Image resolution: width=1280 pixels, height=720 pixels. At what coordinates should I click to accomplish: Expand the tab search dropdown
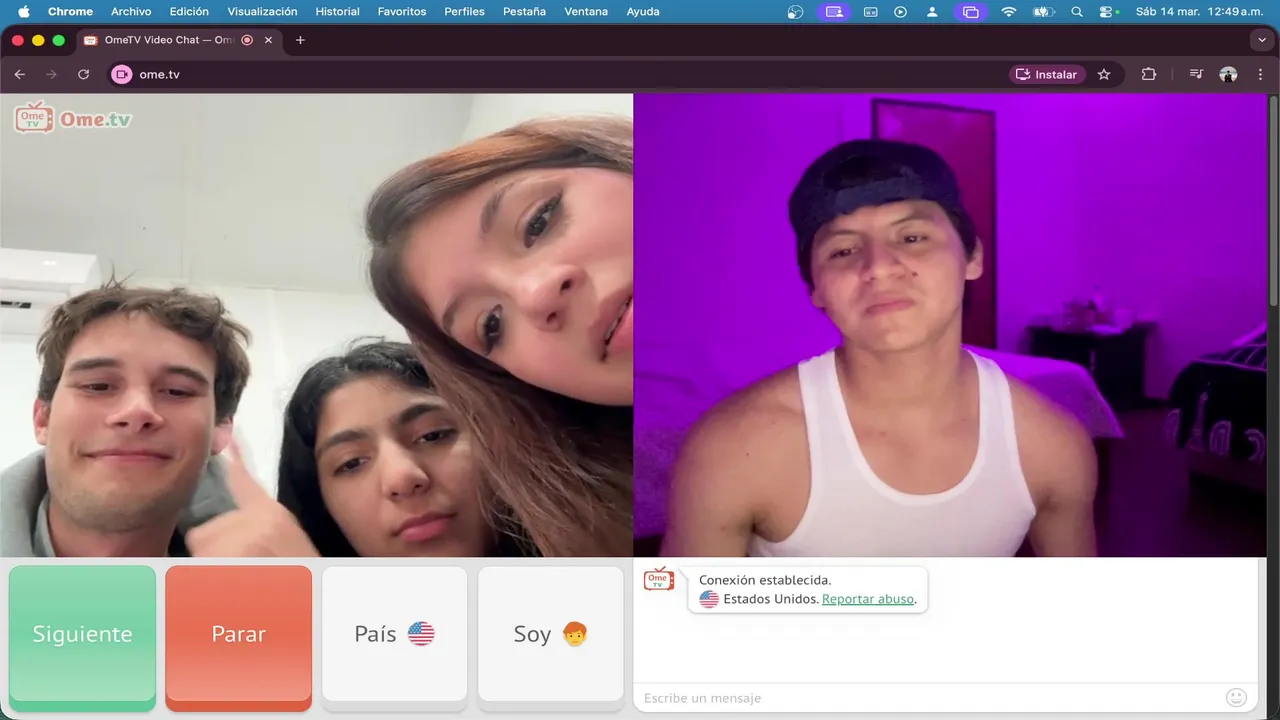(1260, 40)
